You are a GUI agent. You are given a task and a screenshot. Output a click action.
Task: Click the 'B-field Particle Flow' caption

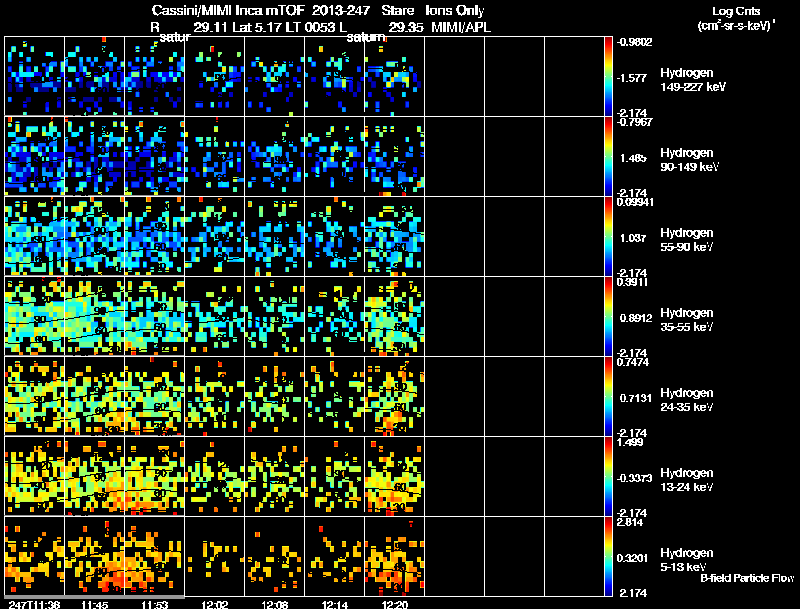click(747, 578)
